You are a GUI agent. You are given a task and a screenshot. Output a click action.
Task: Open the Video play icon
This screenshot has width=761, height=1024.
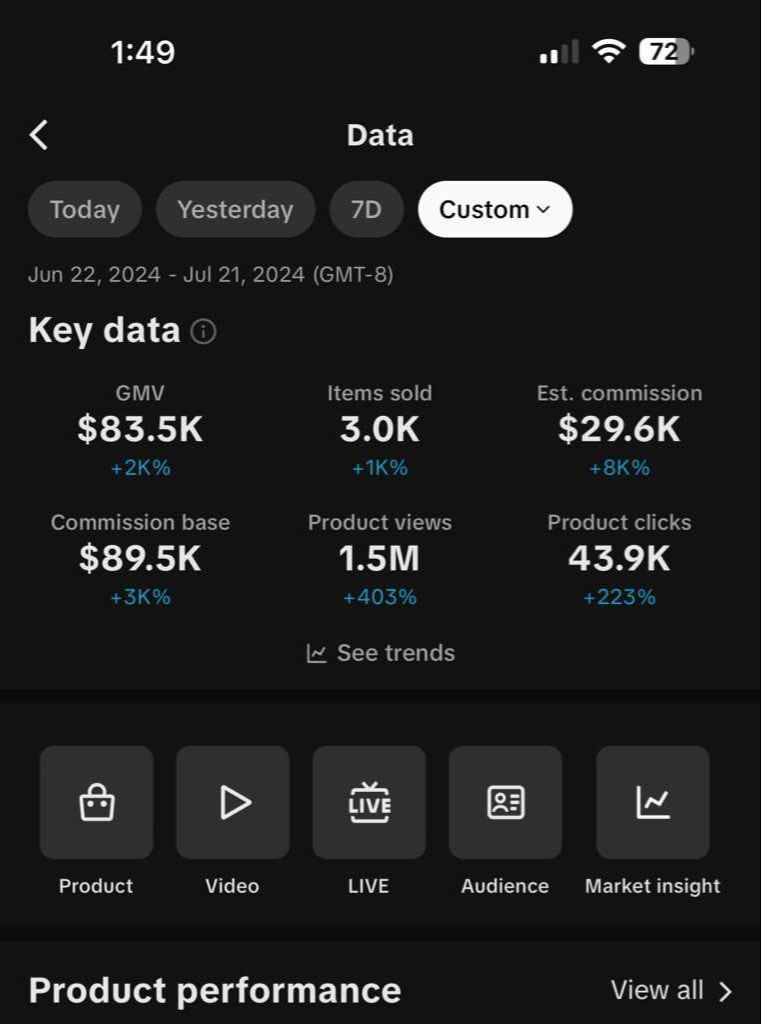click(x=233, y=802)
